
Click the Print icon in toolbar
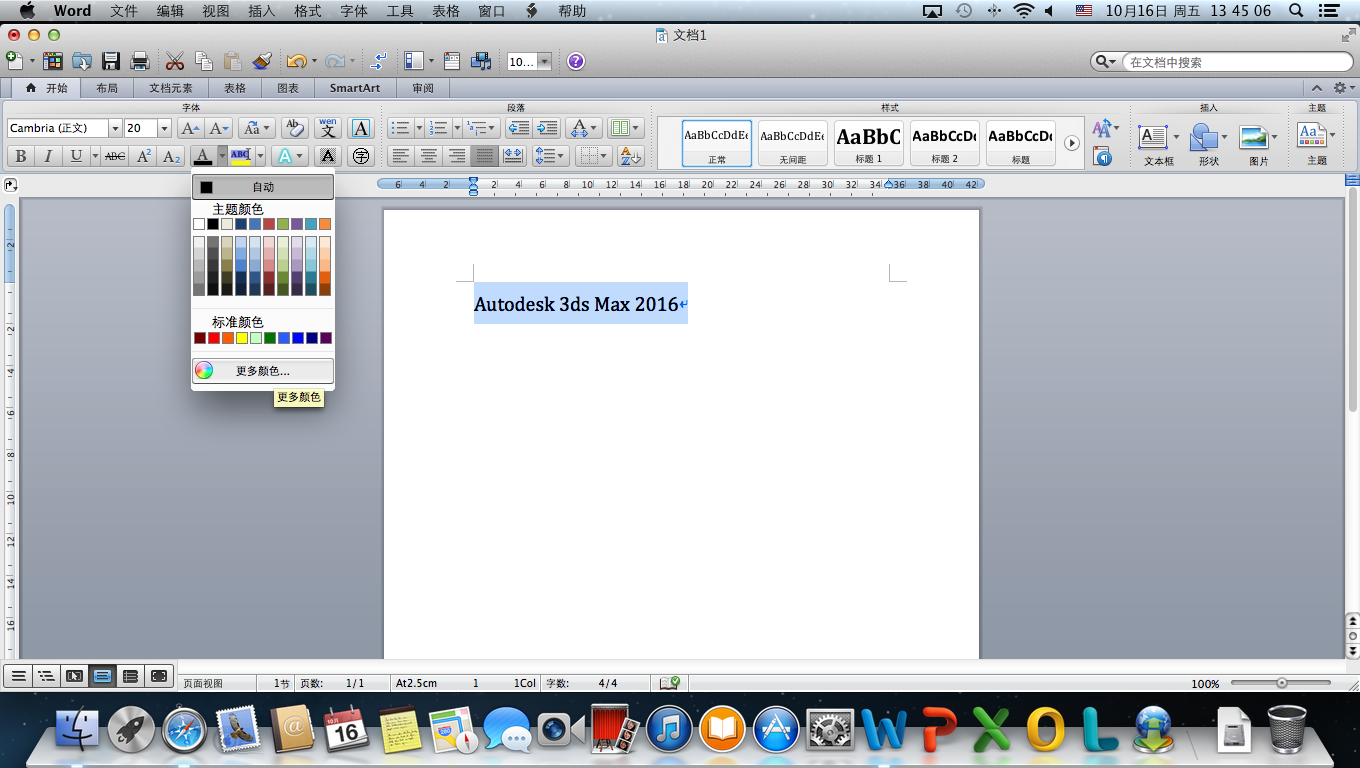(x=140, y=61)
